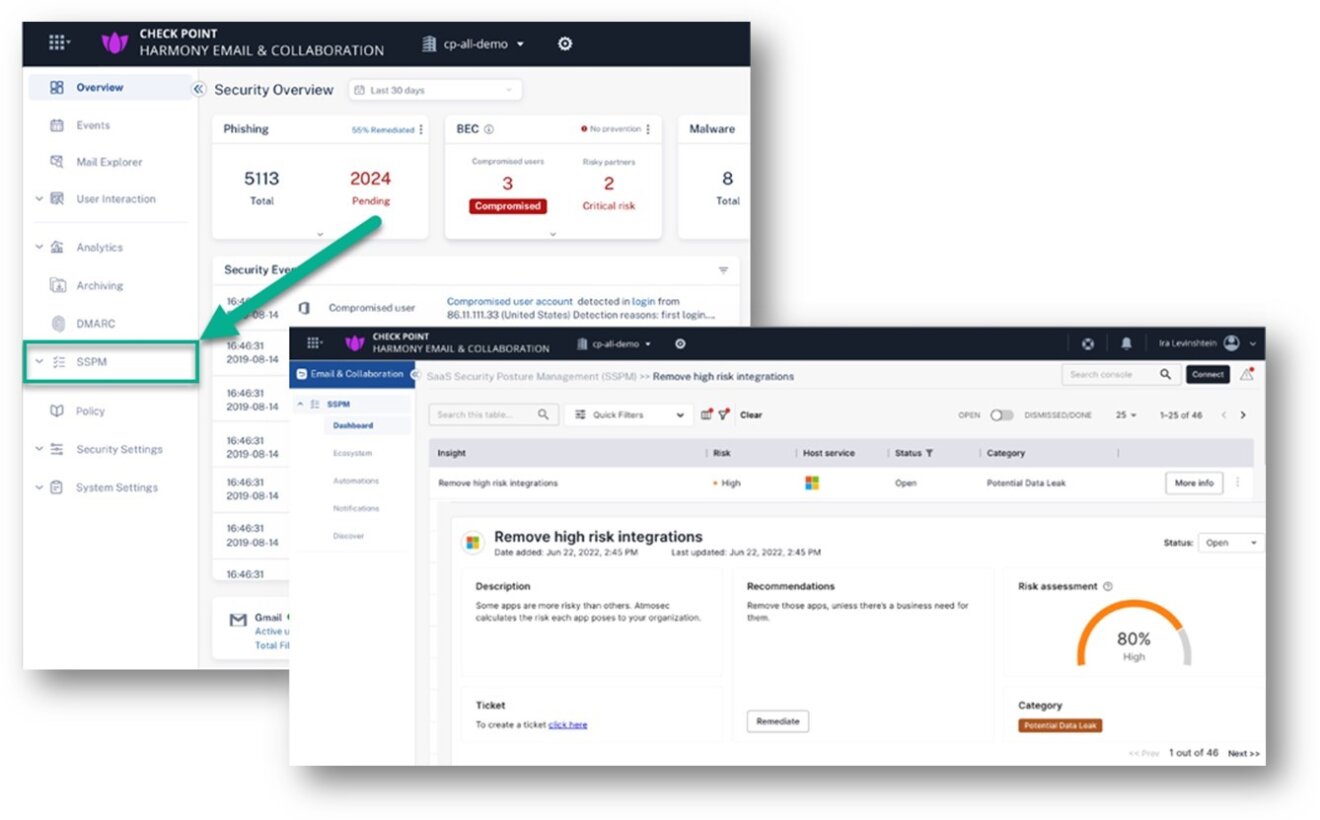The width and height of the screenshot is (1320, 820).
Task: Open the Quick Filters dropdown
Action: click(627, 414)
